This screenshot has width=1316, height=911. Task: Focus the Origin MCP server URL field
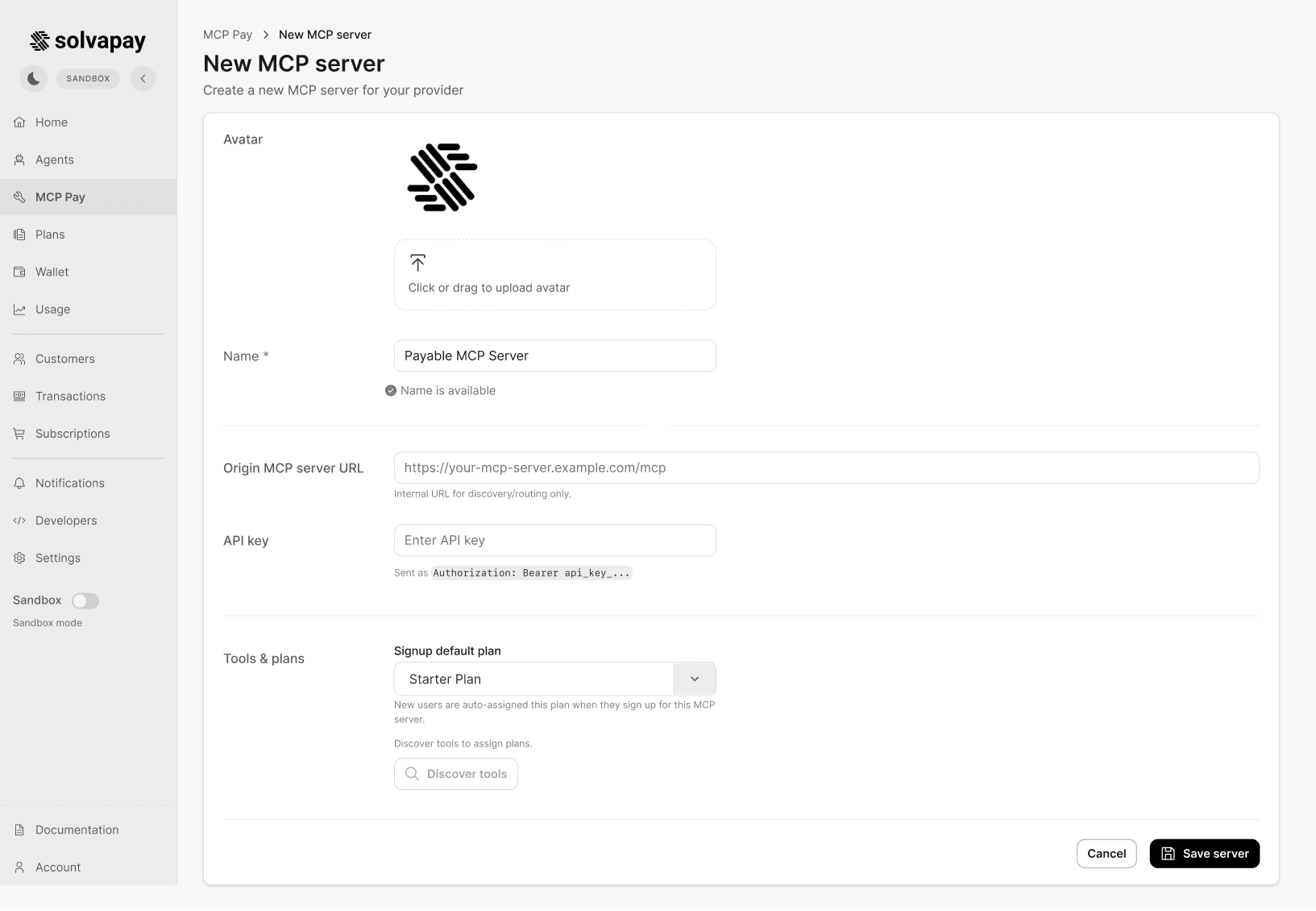(826, 468)
